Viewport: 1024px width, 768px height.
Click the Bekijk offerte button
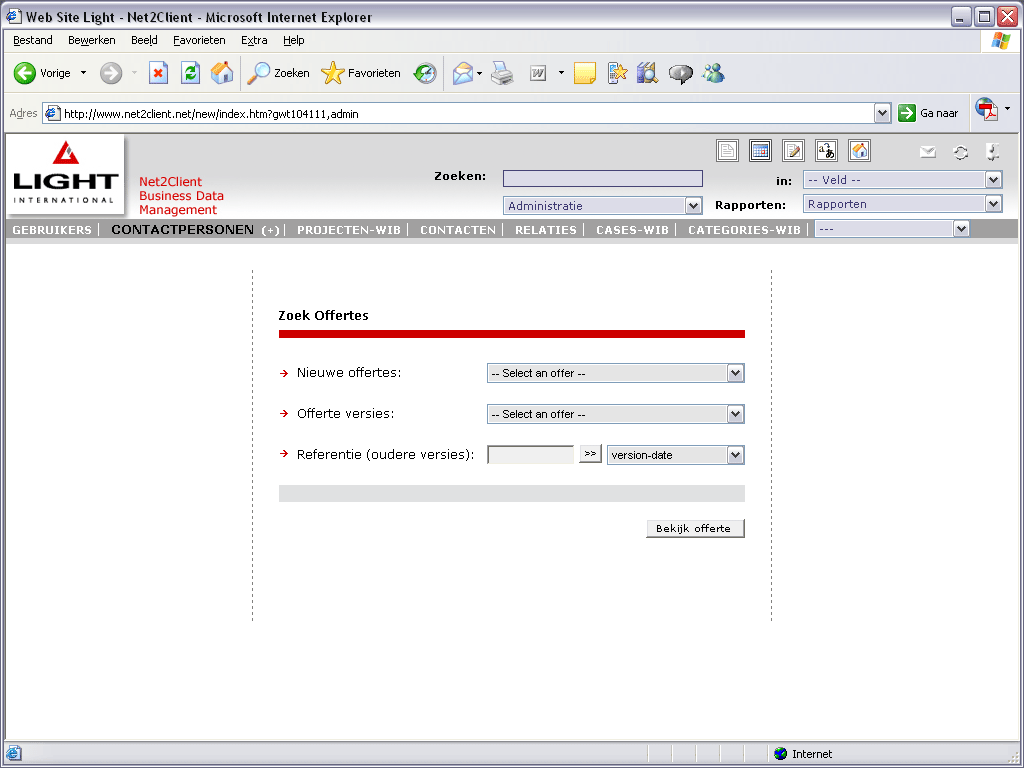pyautogui.click(x=695, y=528)
